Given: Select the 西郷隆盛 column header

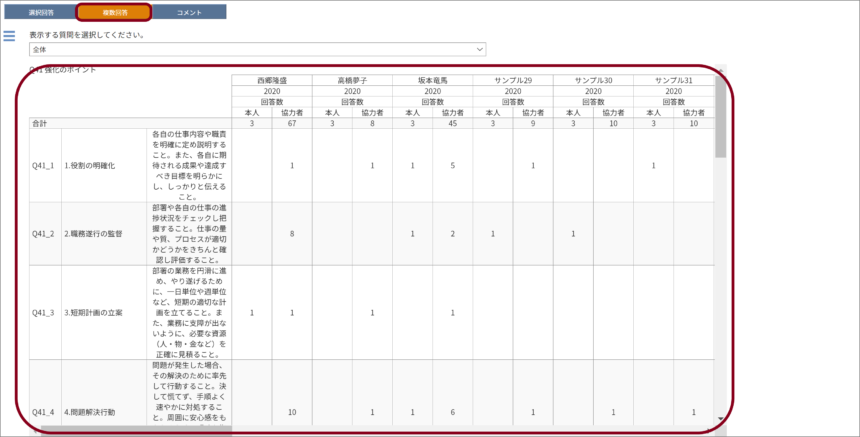Looking at the screenshot, I should coord(271,80).
